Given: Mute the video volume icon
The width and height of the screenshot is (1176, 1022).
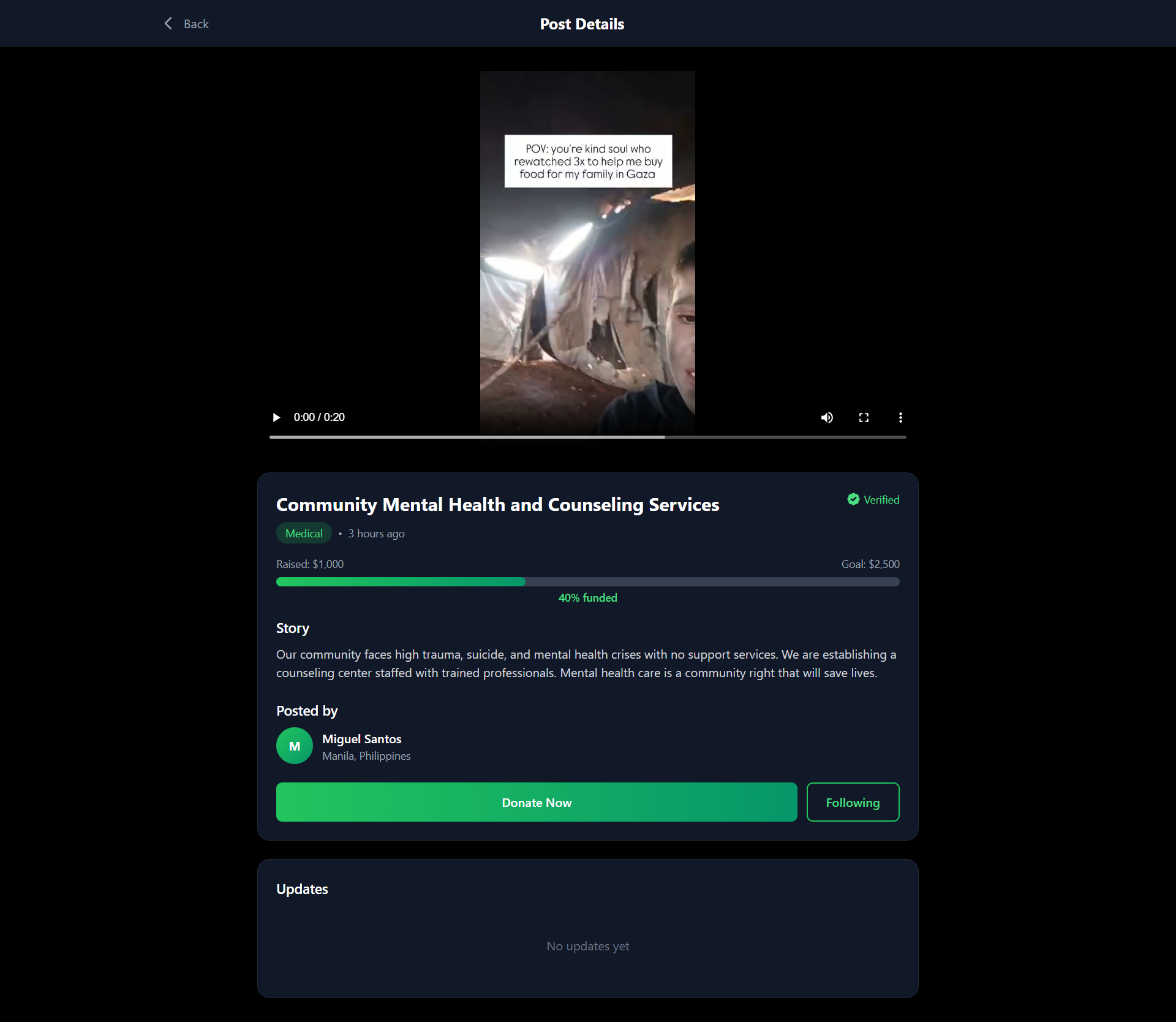Looking at the screenshot, I should [827, 417].
